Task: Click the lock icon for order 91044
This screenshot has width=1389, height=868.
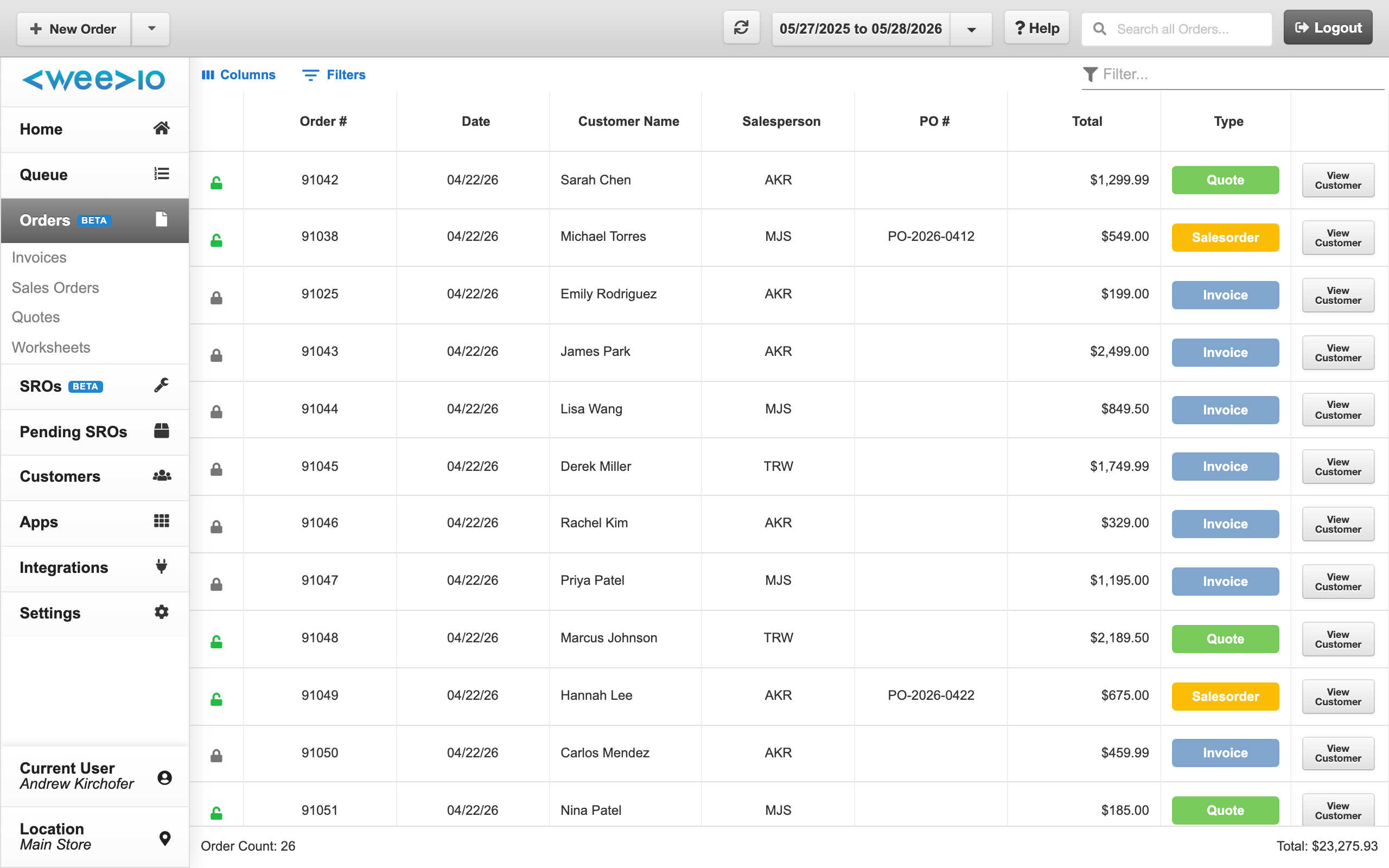Action: point(216,412)
